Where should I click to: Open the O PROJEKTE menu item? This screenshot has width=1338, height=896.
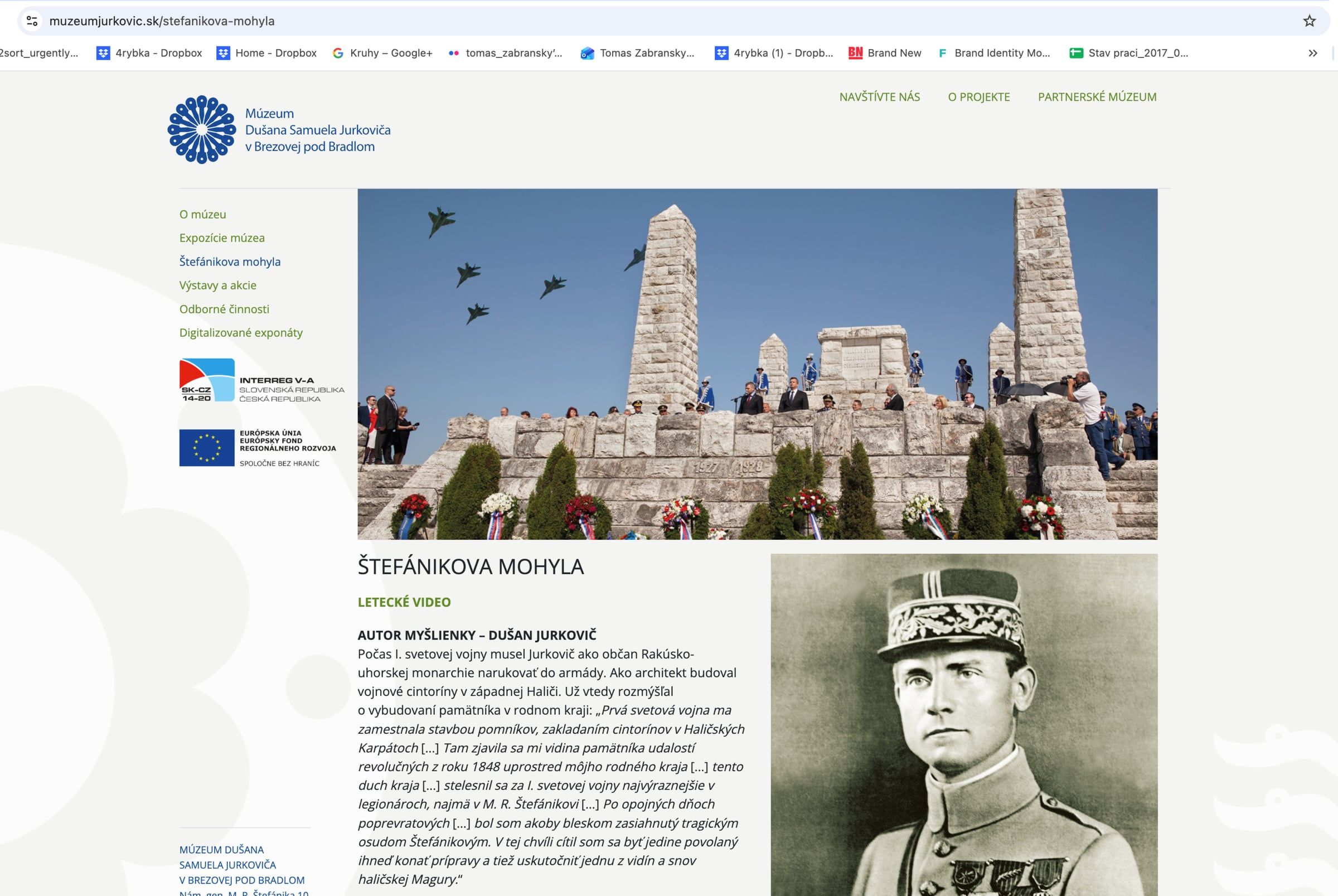click(x=978, y=97)
